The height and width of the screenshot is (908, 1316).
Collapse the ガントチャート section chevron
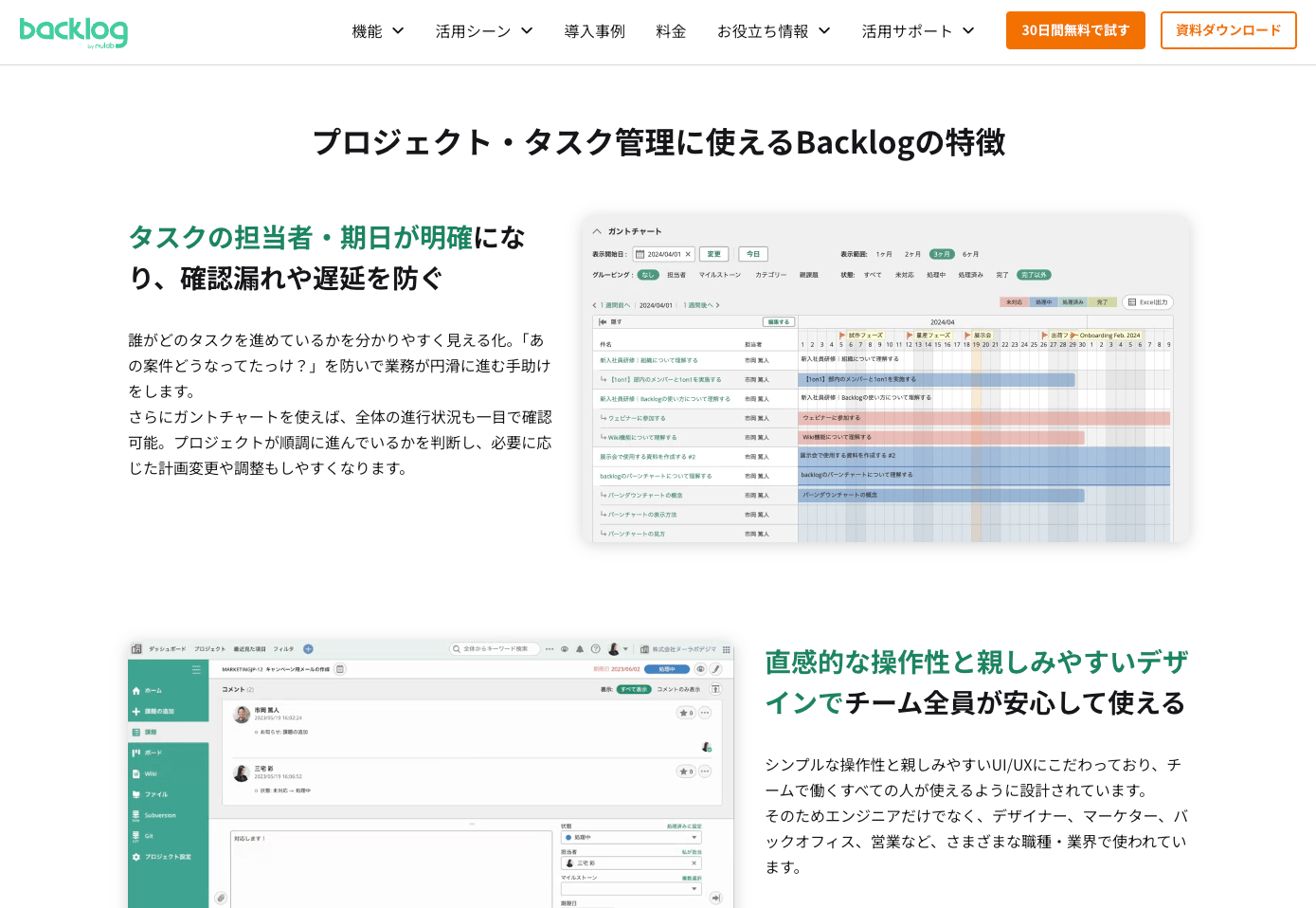point(597,231)
